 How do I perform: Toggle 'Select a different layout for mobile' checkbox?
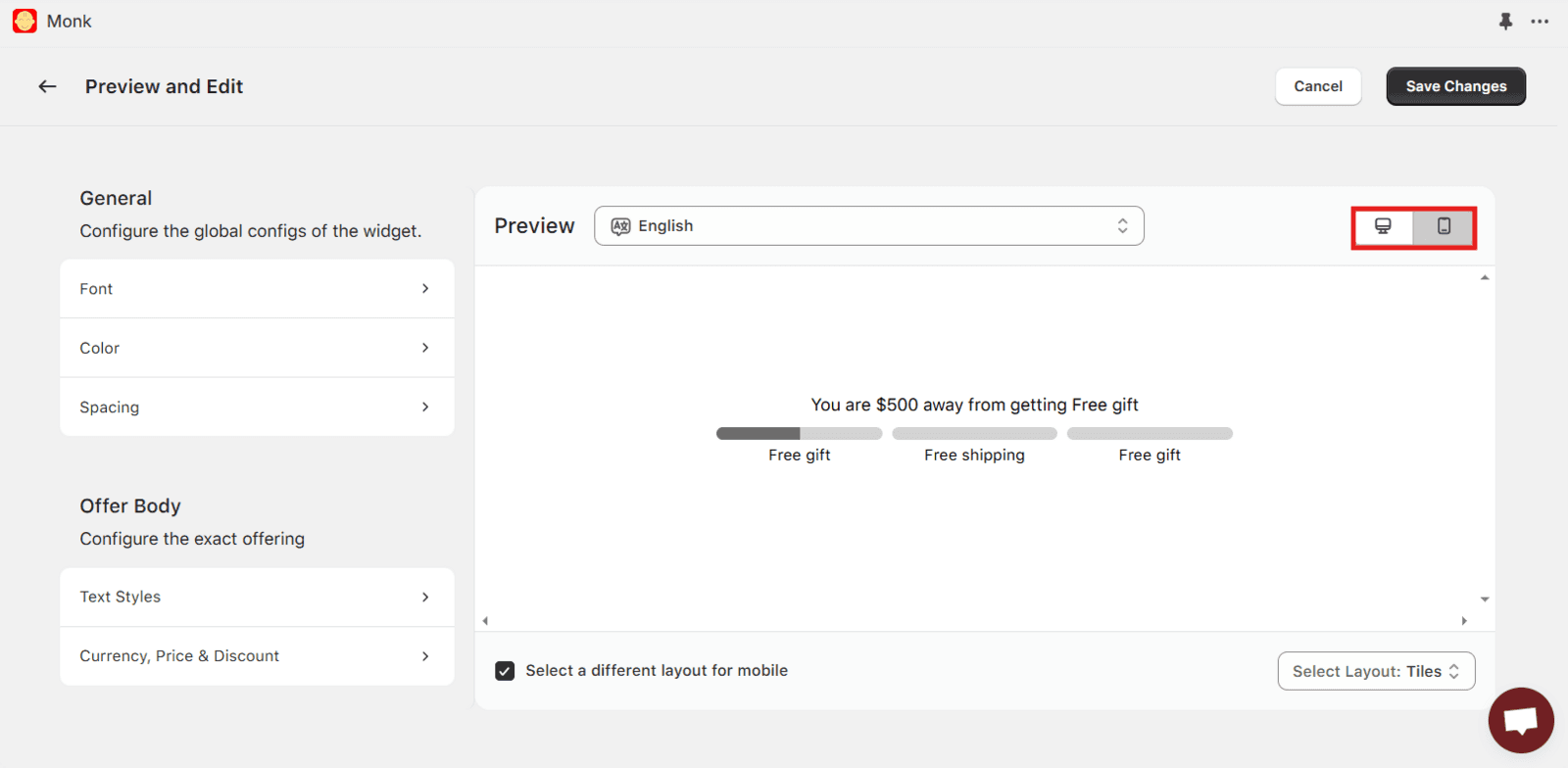click(505, 671)
